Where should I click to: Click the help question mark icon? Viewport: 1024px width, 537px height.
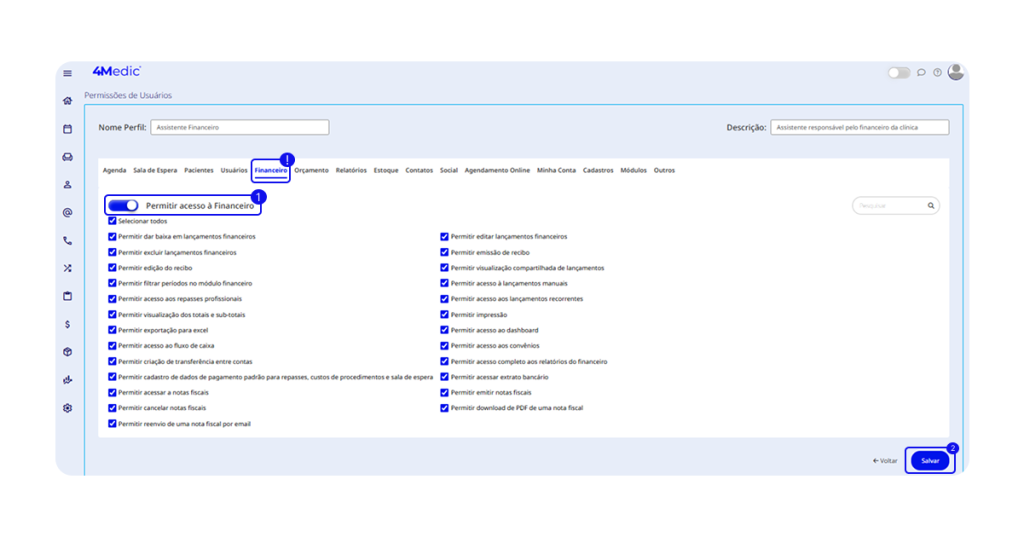[x=937, y=73]
